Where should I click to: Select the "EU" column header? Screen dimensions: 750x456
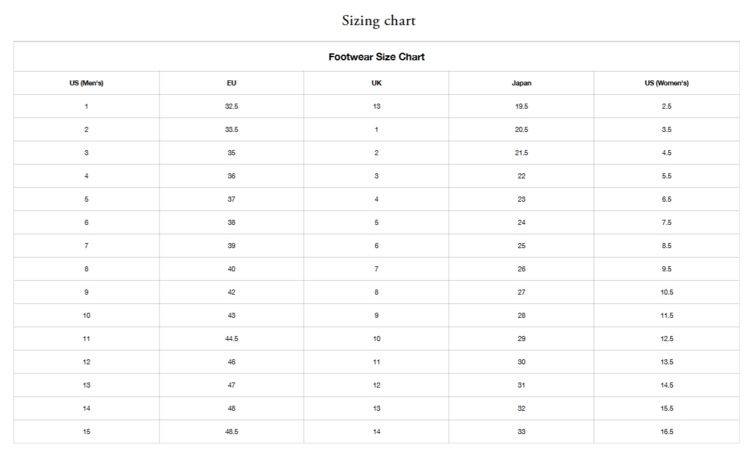click(231, 83)
